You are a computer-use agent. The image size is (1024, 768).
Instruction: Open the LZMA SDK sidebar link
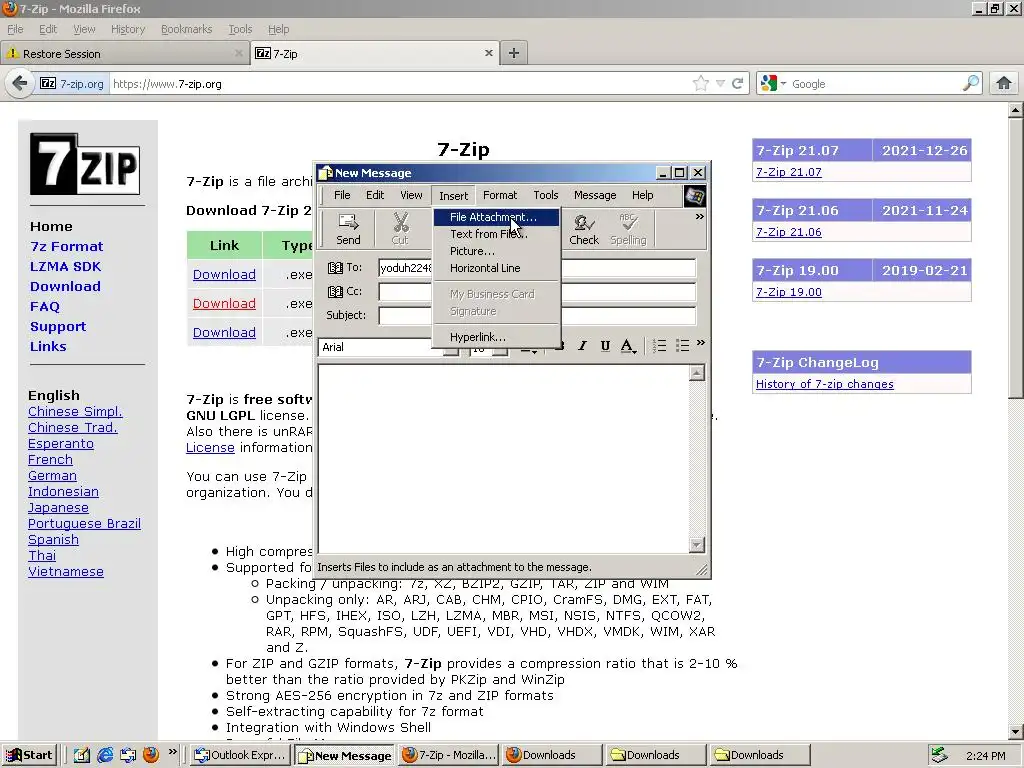(65, 266)
